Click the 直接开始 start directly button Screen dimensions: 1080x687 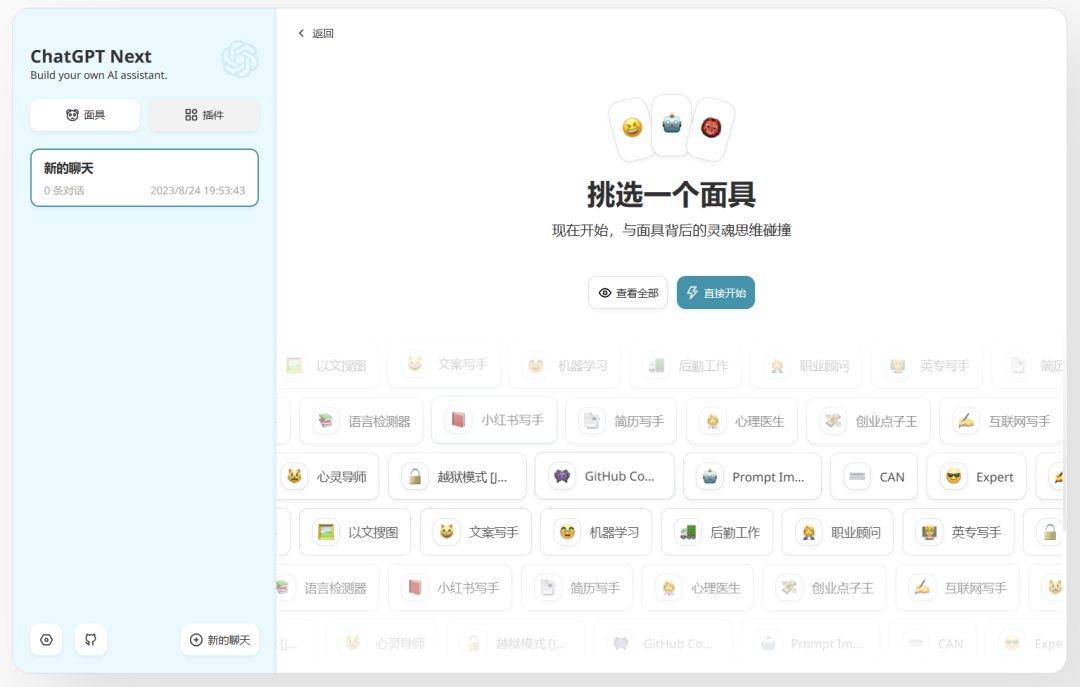point(716,293)
